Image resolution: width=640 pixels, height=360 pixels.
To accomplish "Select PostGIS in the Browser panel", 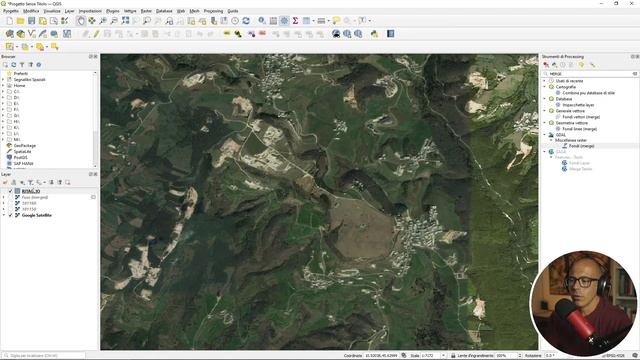I will pyautogui.click(x=20, y=158).
